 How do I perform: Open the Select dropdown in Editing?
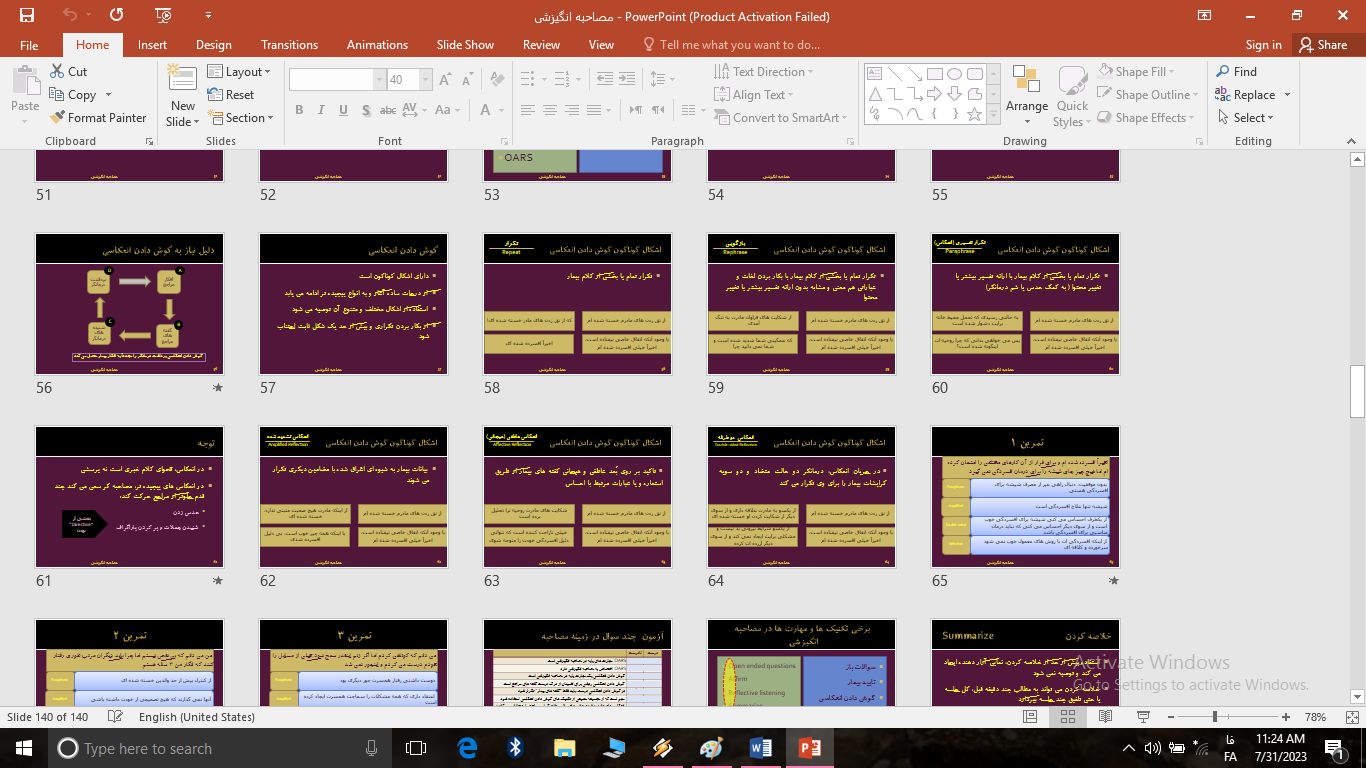[x=1252, y=118]
